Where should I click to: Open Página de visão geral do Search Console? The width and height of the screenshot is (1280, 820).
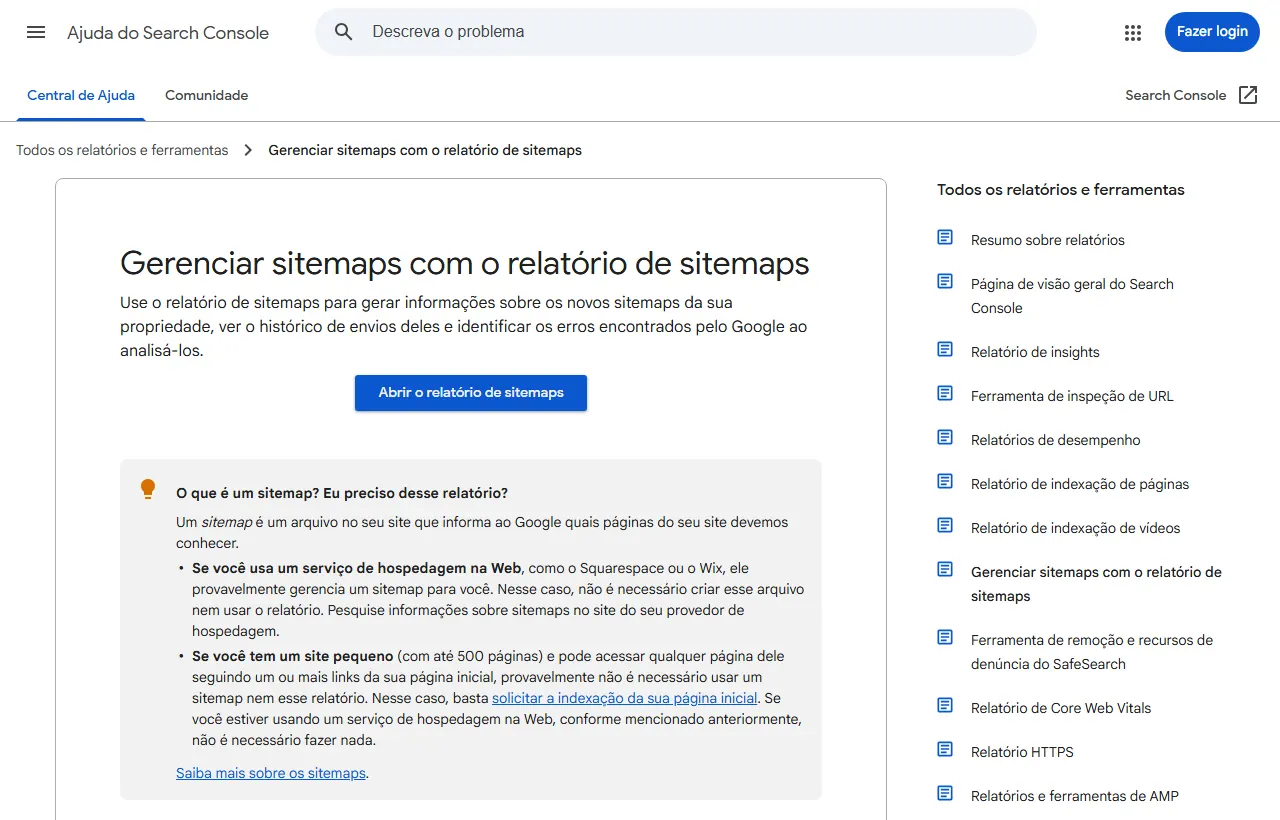(1072, 296)
